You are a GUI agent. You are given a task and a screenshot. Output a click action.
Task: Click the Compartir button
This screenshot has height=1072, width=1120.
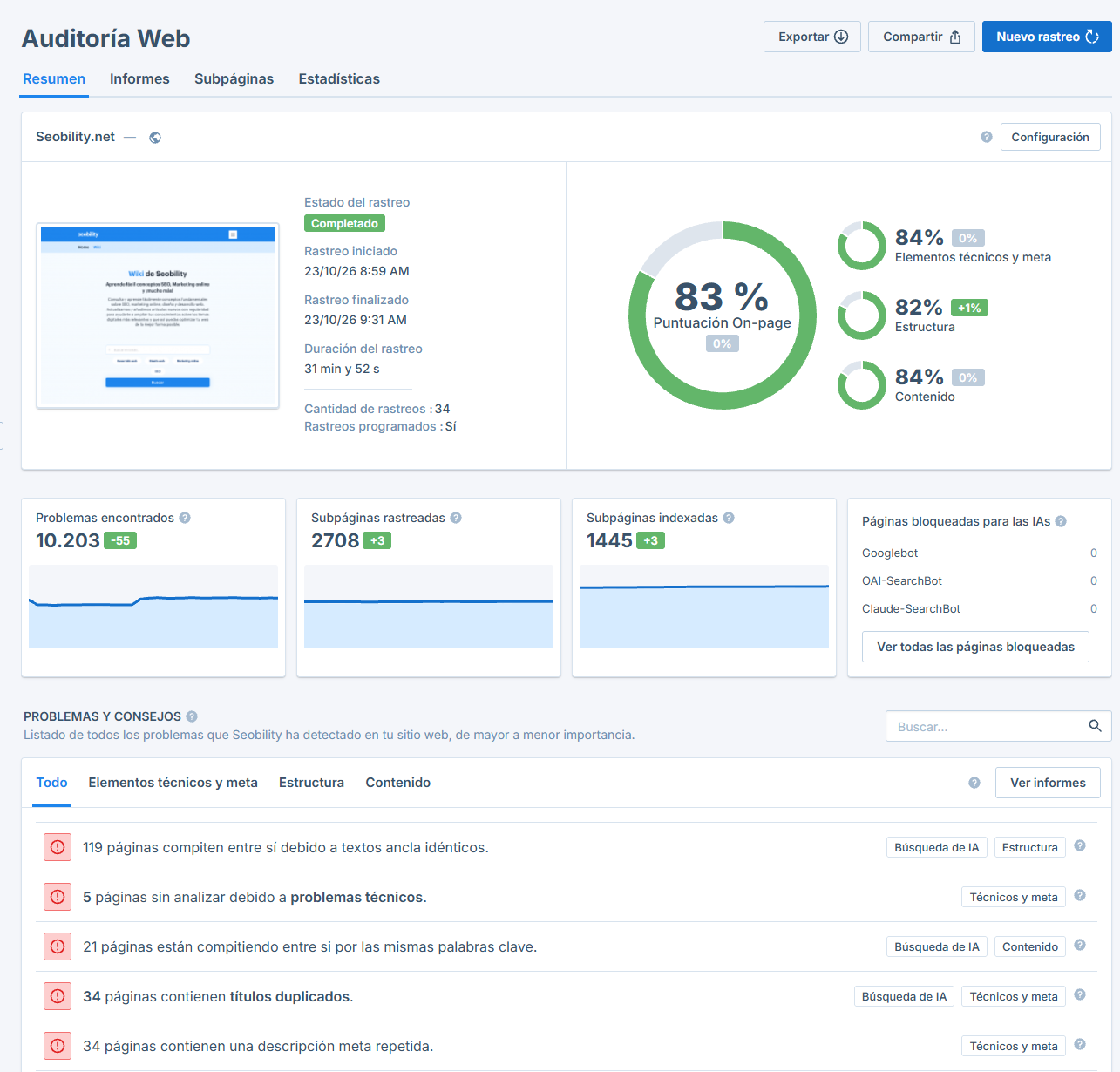[x=921, y=37]
